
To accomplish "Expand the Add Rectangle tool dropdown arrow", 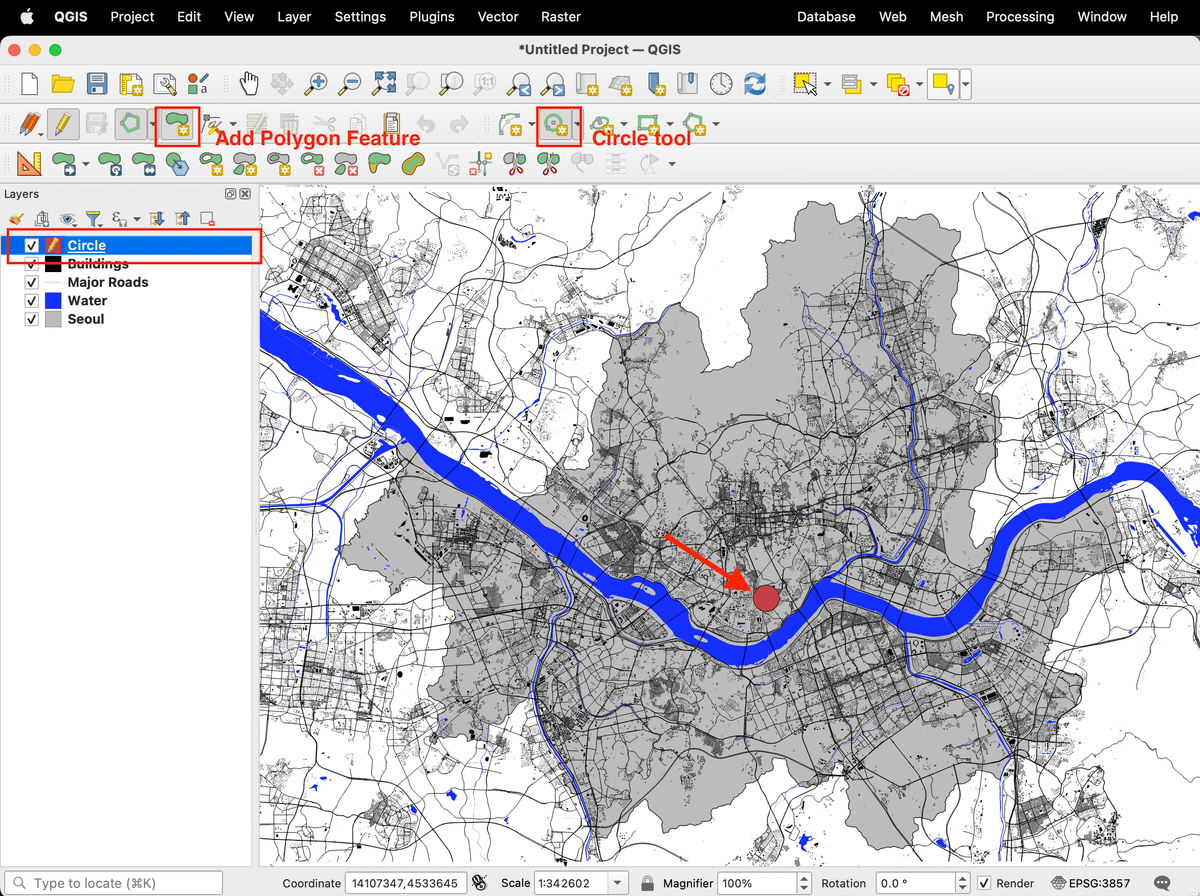I will [670, 125].
